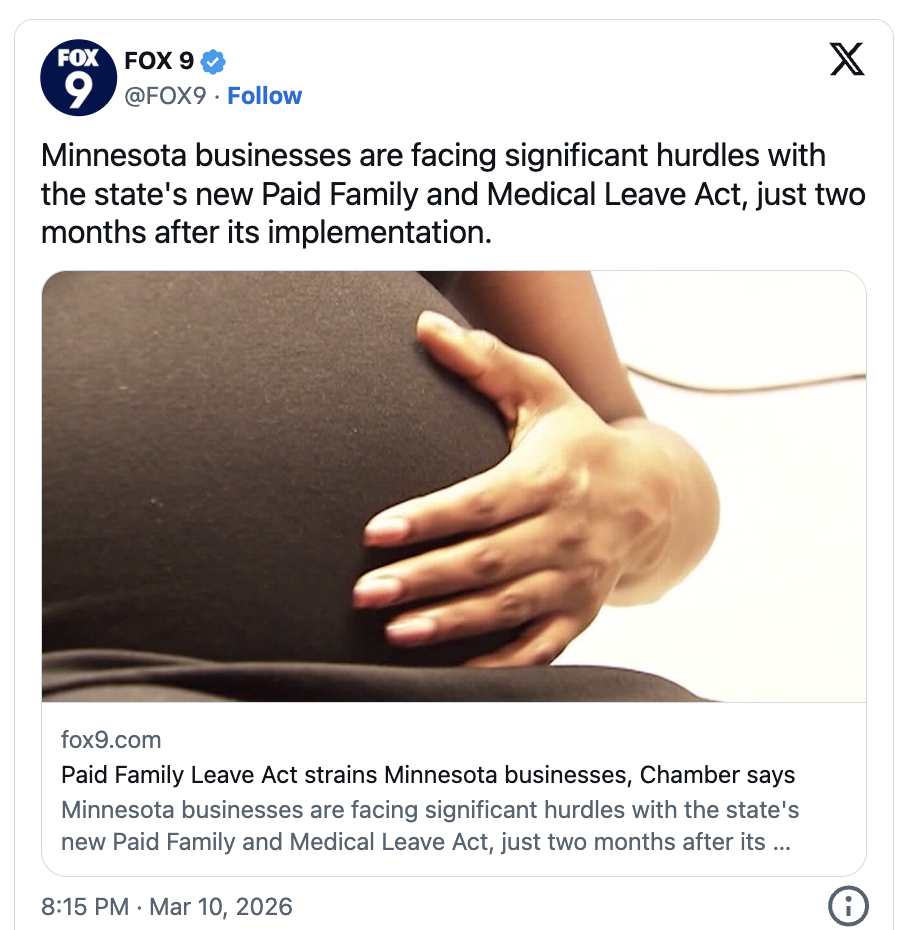The width and height of the screenshot is (900, 930).
Task: Select the tweet's main body text
Action: [x=453, y=194]
